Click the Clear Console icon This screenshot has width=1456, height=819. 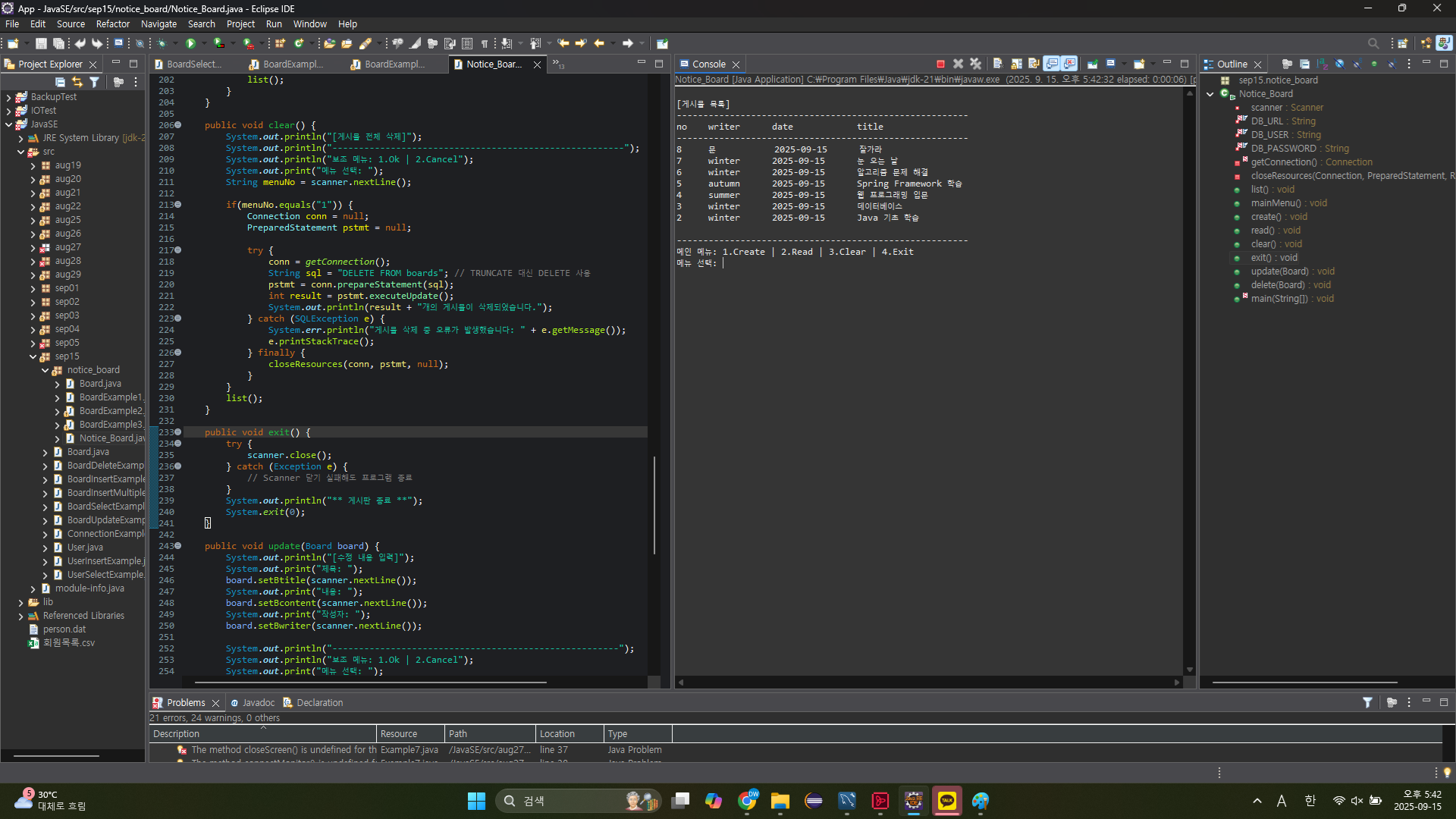coord(998,64)
